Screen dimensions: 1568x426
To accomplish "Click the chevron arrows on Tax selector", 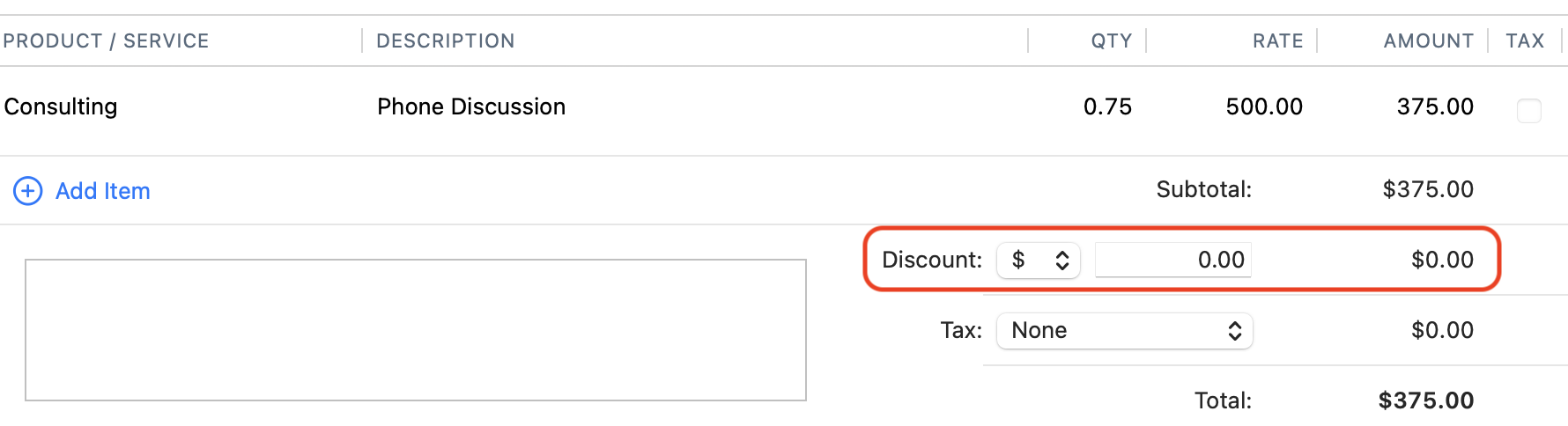I will (x=1234, y=331).
